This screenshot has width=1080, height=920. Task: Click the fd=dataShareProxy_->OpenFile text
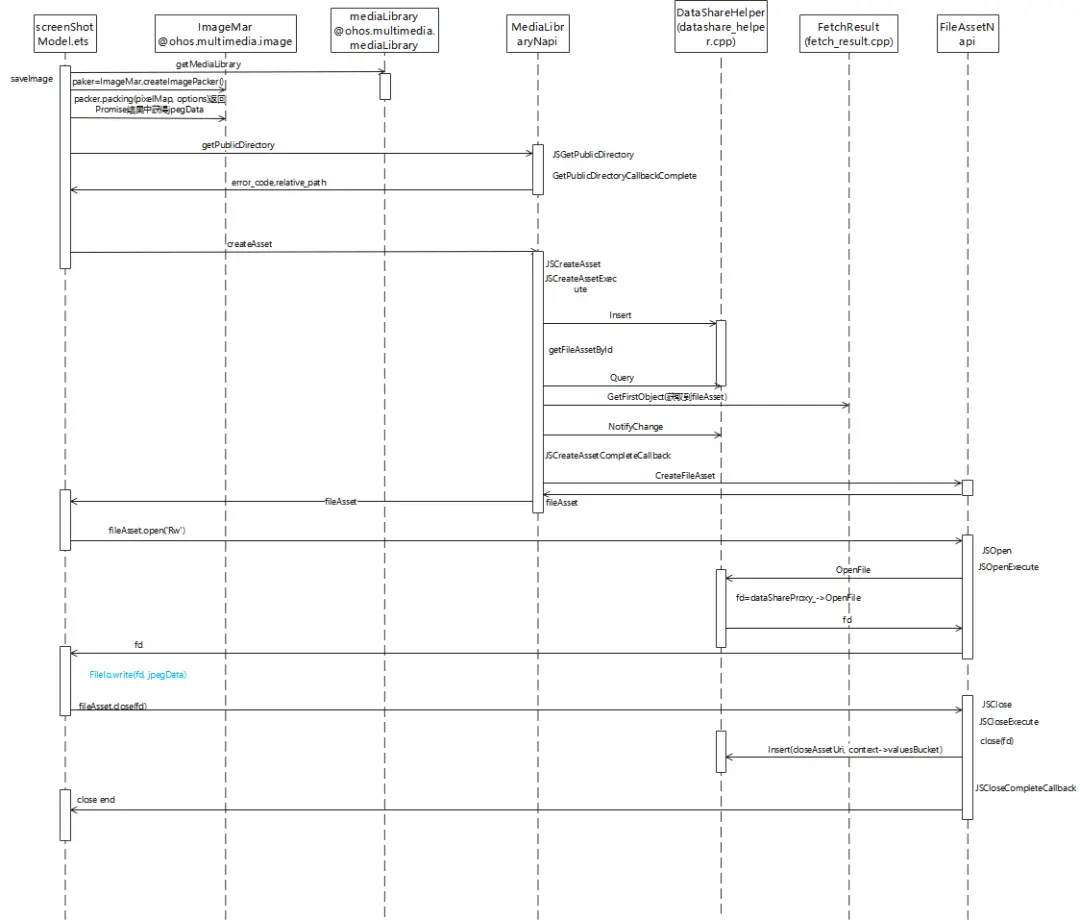click(x=798, y=598)
